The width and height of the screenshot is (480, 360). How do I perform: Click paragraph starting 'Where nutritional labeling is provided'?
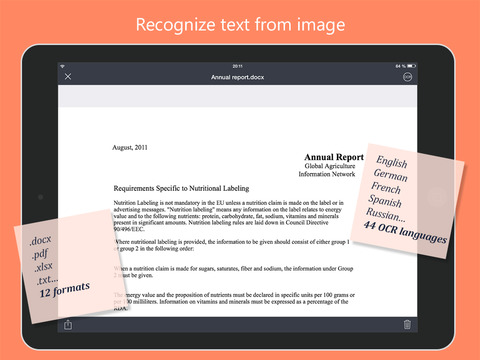coord(232,245)
